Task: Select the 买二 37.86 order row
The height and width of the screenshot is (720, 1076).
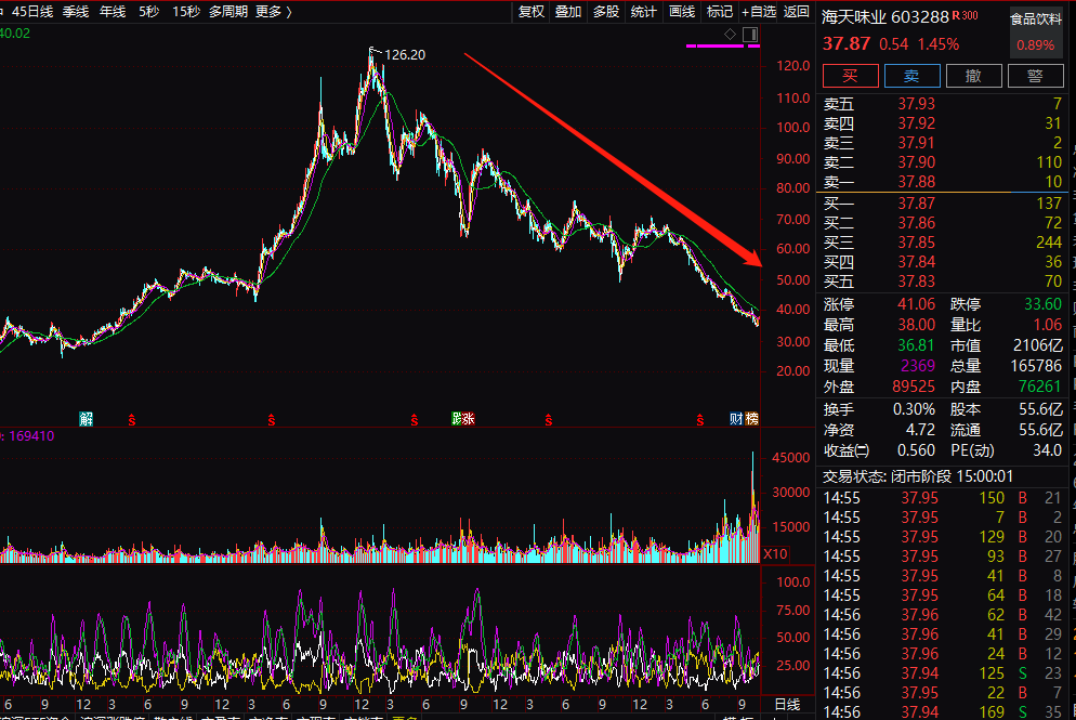Action: click(942, 223)
